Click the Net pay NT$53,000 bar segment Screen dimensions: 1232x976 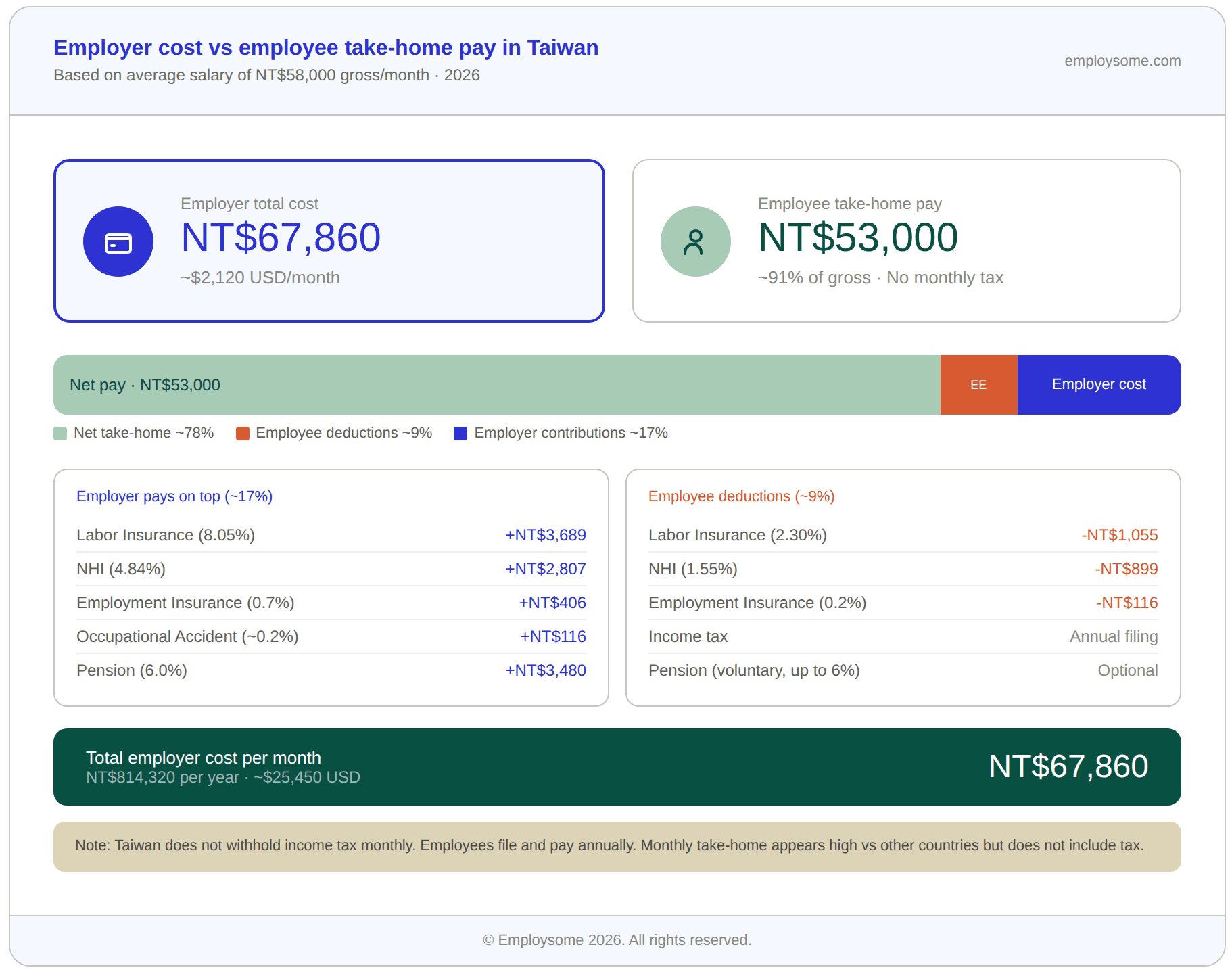coord(473,384)
